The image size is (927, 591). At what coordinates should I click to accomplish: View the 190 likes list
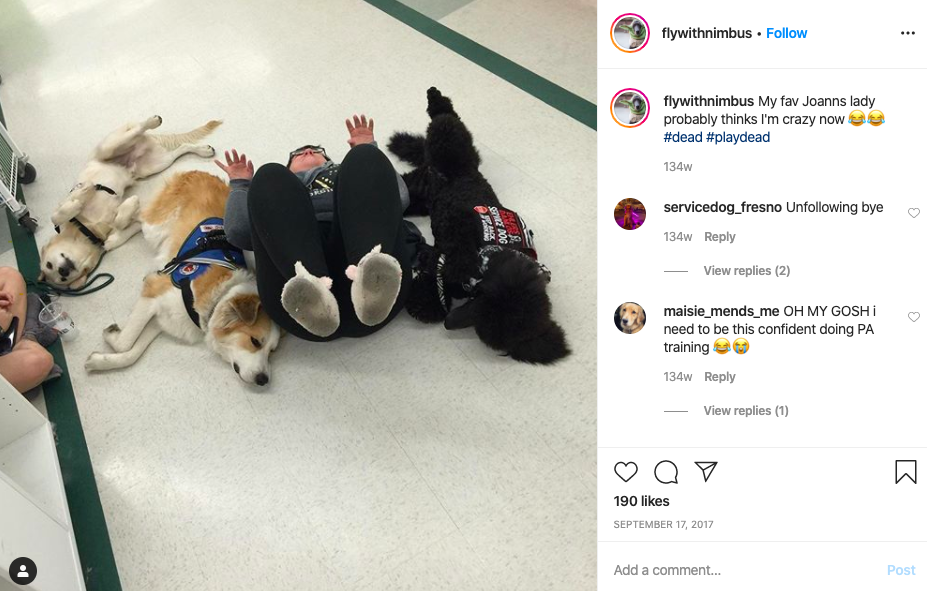(641, 501)
